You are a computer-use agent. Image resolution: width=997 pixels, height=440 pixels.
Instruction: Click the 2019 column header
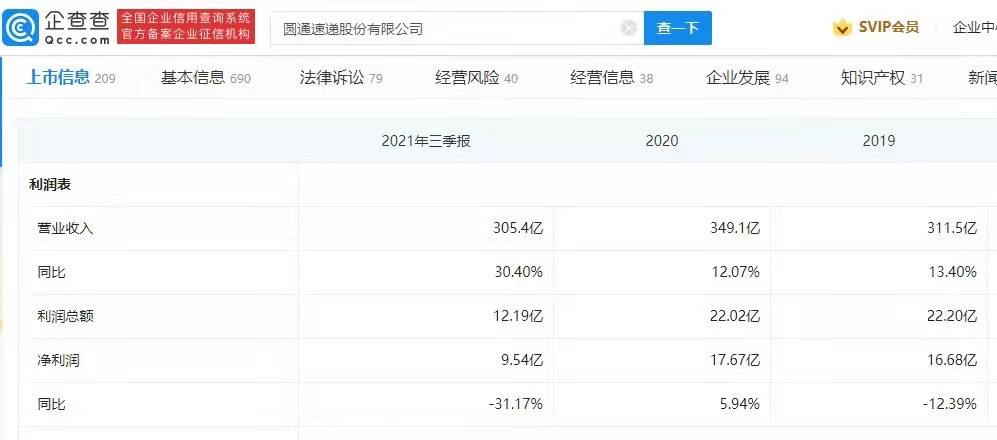click(879, 141)
